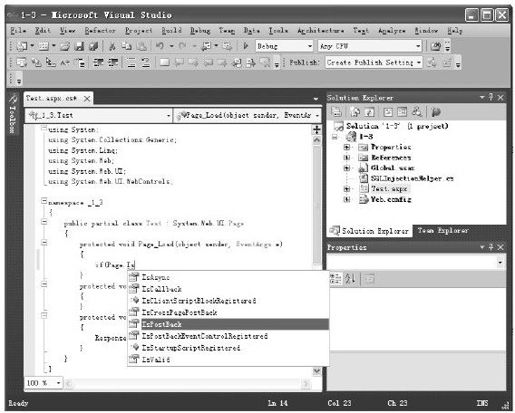Click the Increase Indent toolbar icon
The width and height of the screenshot is (515, 413).
[113, 62]
